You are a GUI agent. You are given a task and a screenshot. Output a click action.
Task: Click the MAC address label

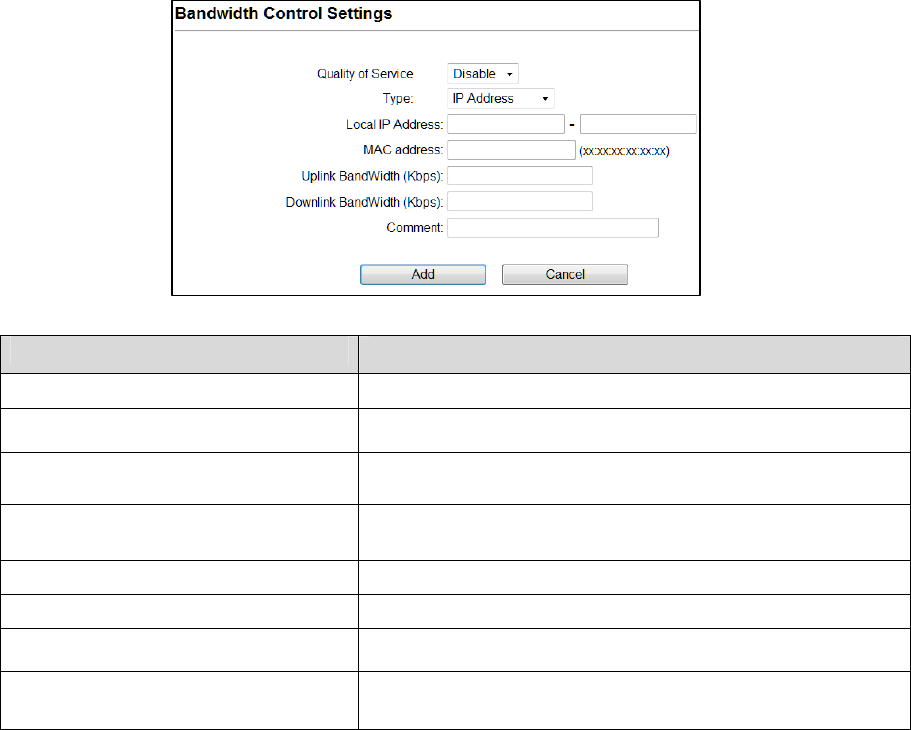point(403,151)
